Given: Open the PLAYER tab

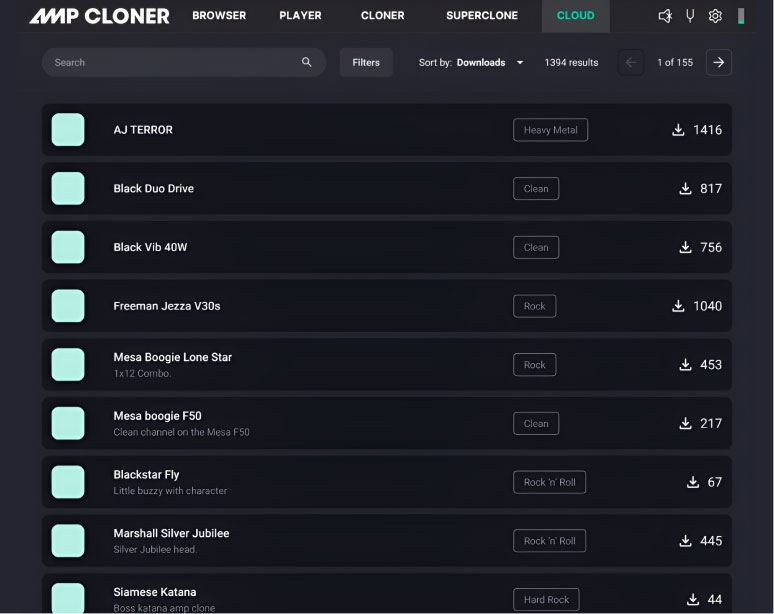Looking at the screenshot, I should click(300, 16).
